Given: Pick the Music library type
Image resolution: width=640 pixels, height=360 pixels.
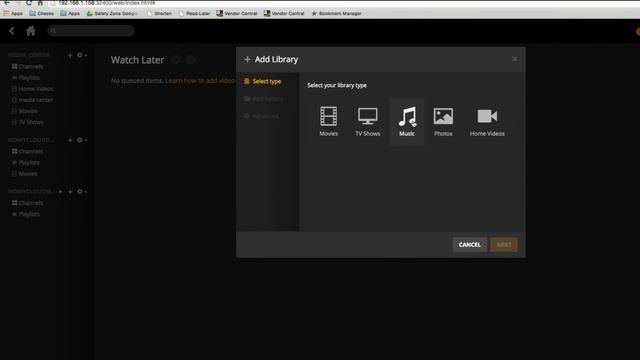Looking at the screenshot, I should point(407,122).
